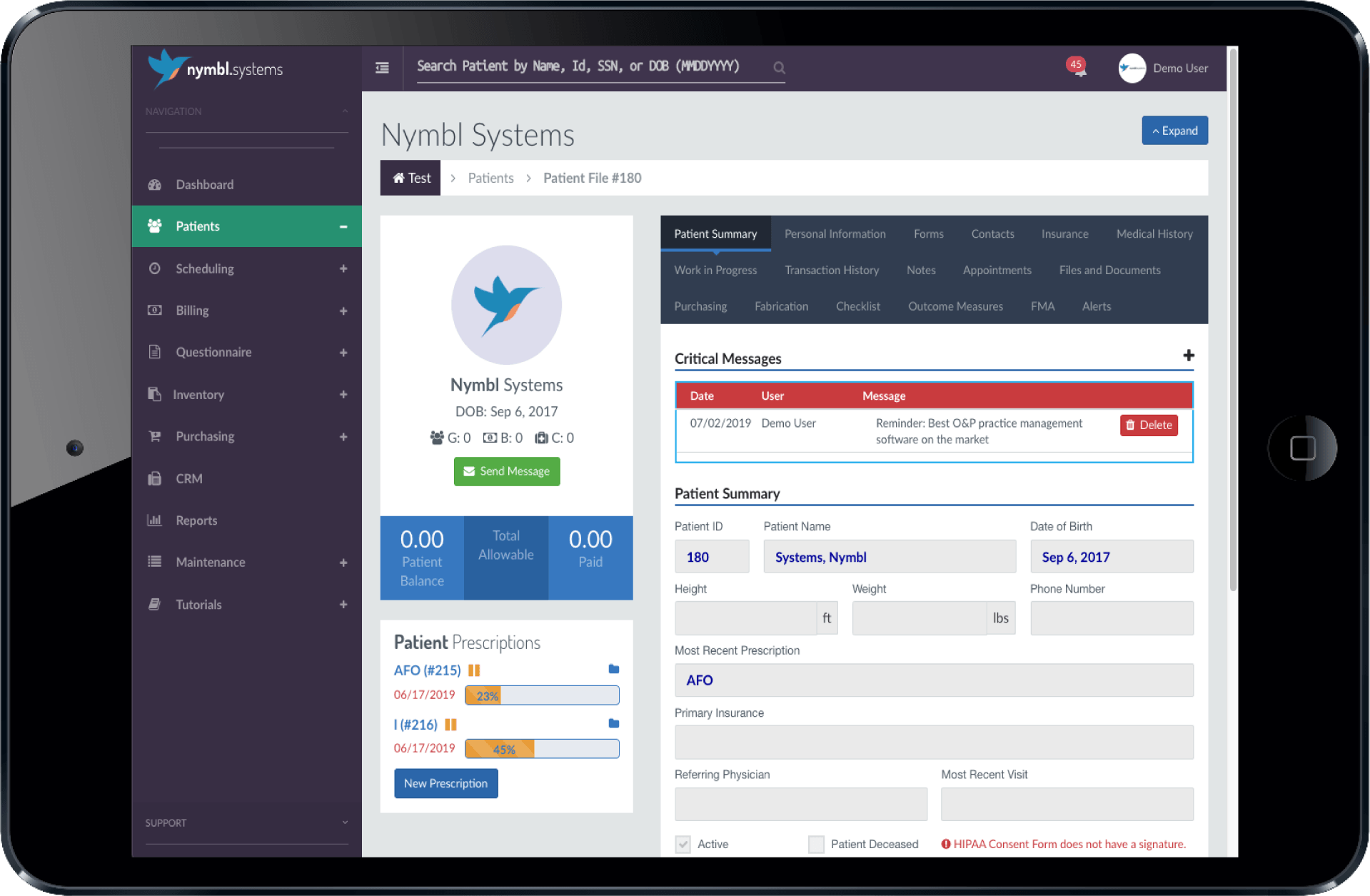Viewport: 1370px width, 896px height.
Task: Check the Patient Deceased checkbox
Action: [x=816, y=844]
